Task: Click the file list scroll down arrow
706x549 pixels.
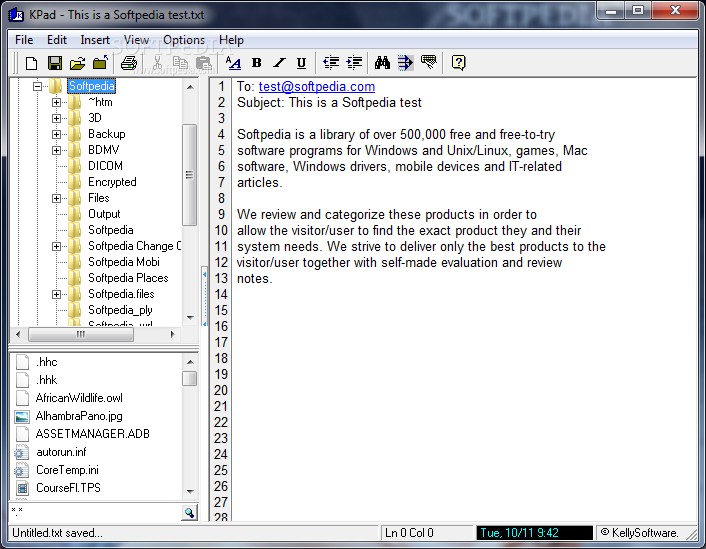Action: point(190,492)
